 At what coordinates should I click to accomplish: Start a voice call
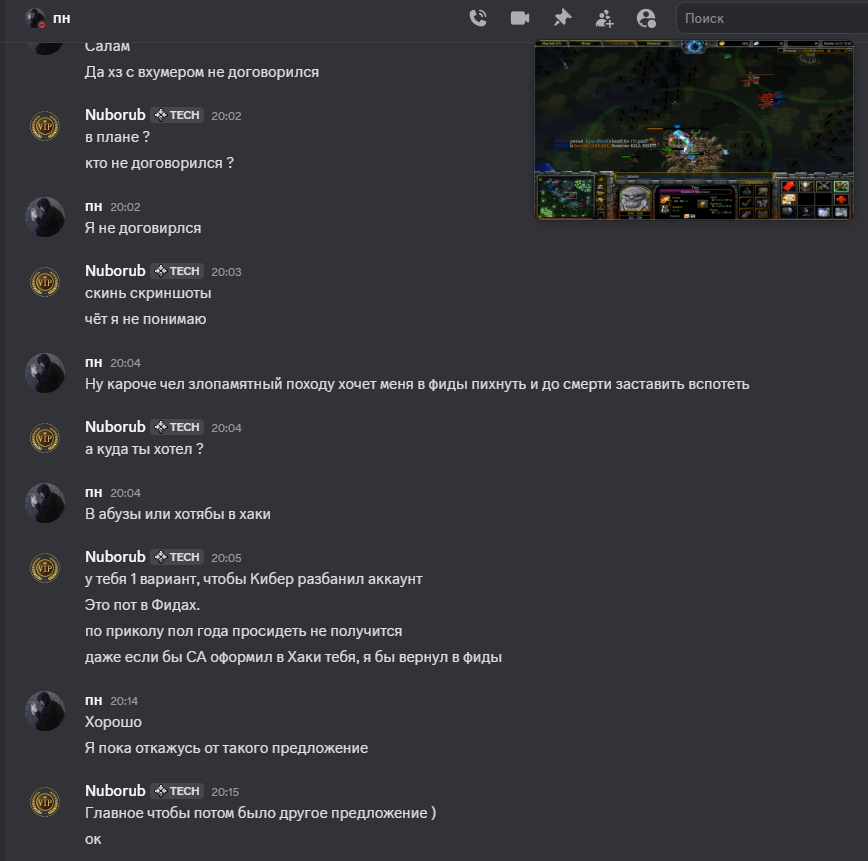[x=478, y=18]
